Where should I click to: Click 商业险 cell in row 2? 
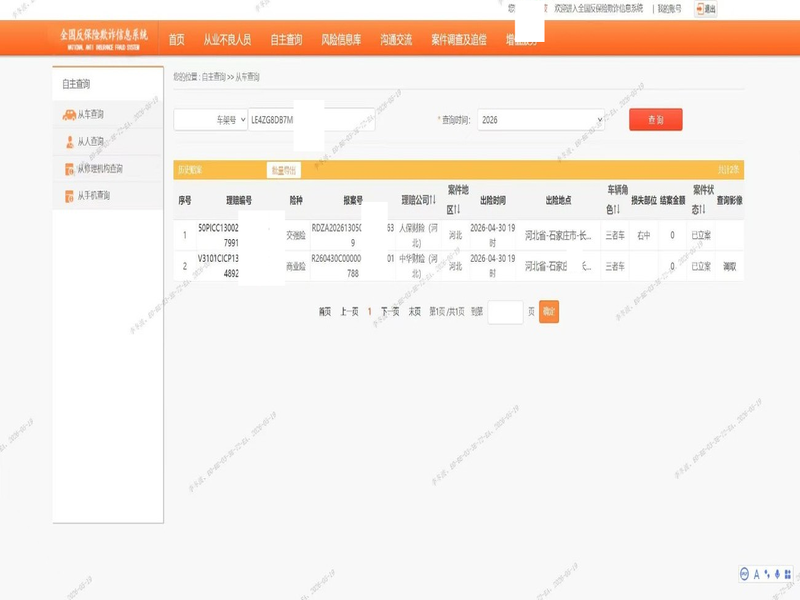coord(296,266)
